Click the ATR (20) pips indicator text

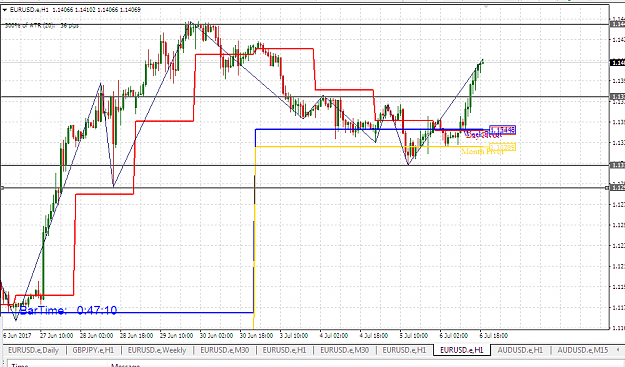pyautogui.click(x=42, y=26)
